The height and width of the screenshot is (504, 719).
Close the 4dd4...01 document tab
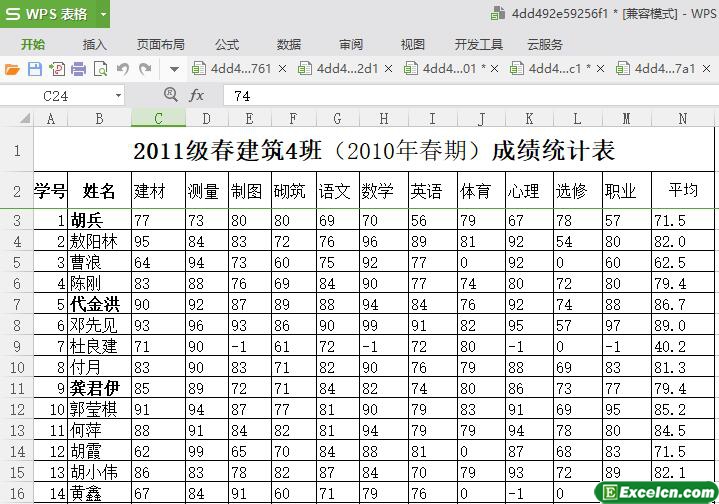point(494,69)
